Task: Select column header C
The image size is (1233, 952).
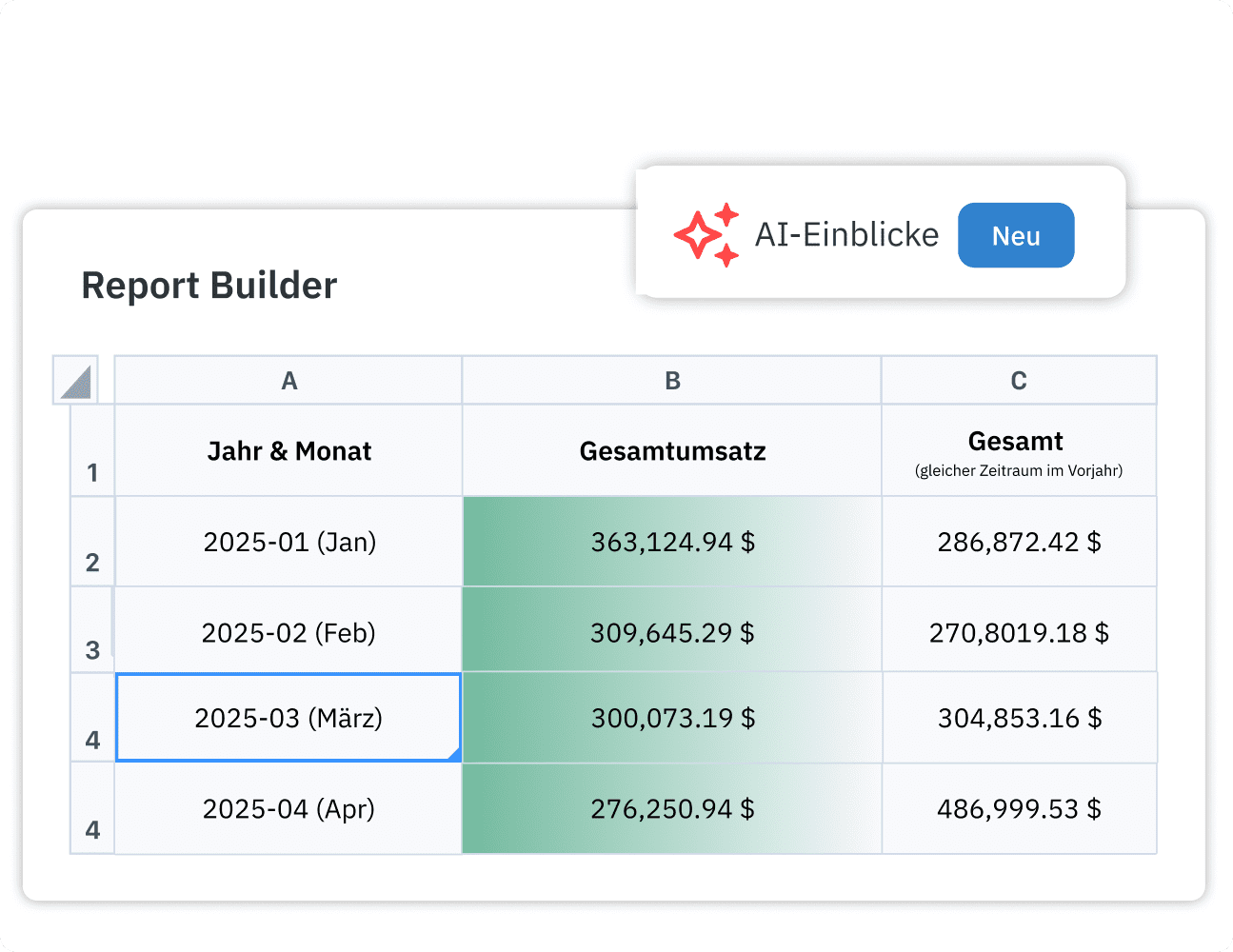Action: (1019, 379)
